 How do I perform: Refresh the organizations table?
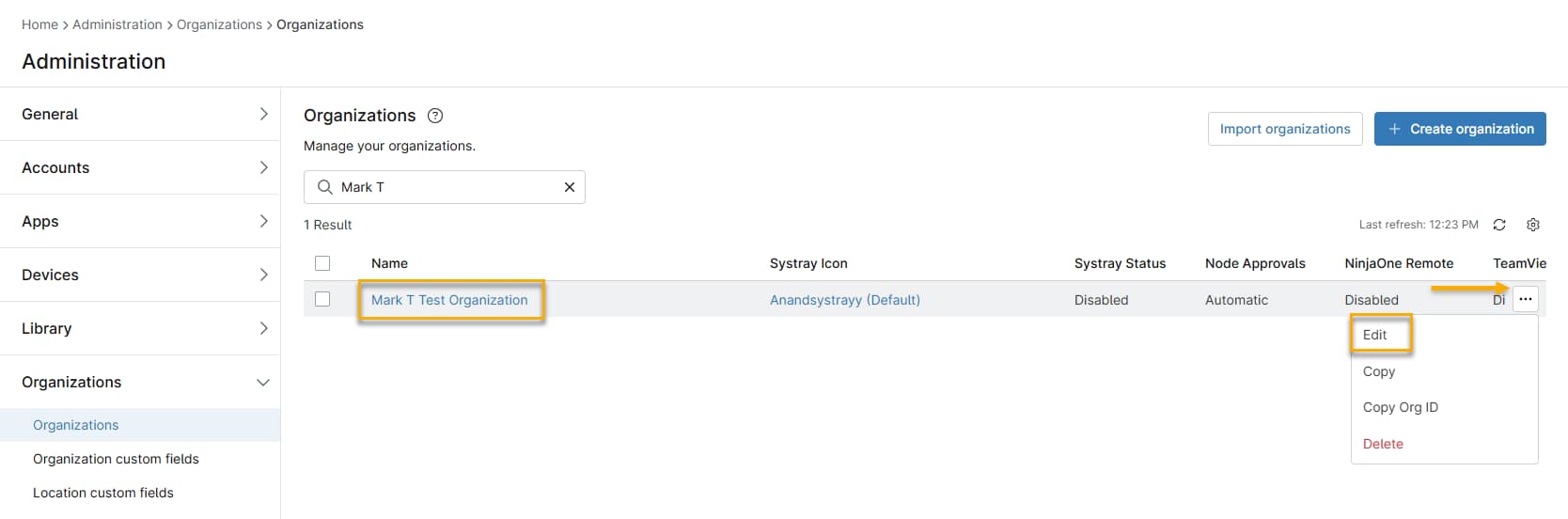pos(1499,225)
